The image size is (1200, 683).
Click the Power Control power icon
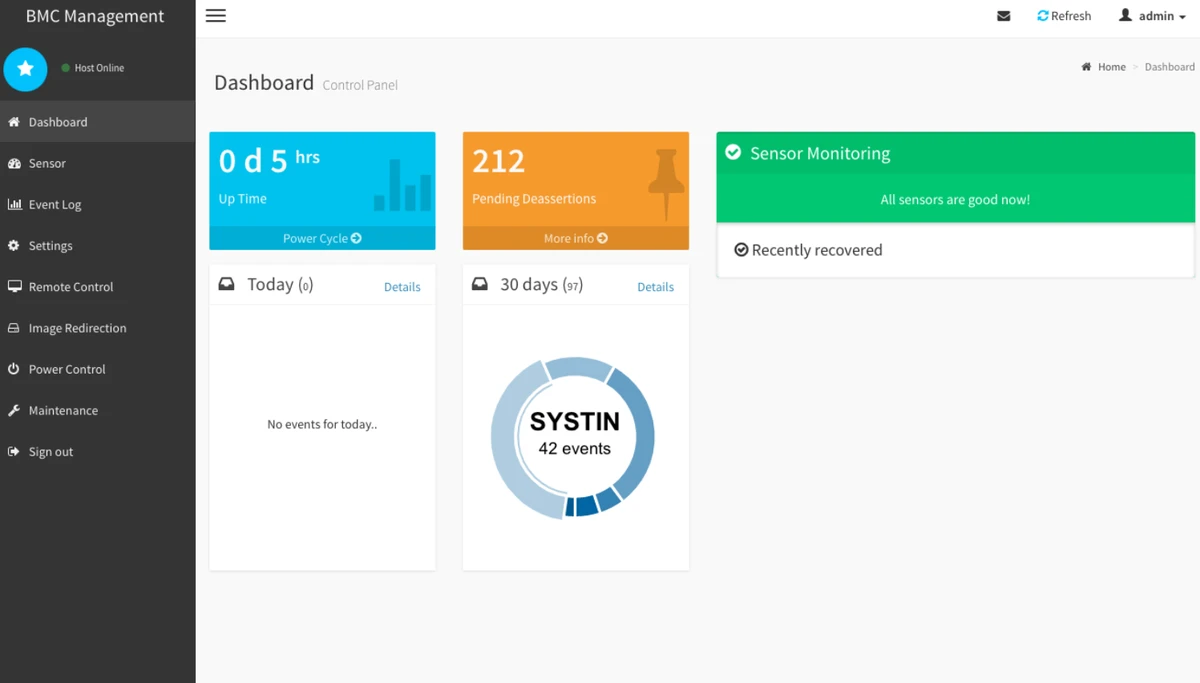(14, 369)
